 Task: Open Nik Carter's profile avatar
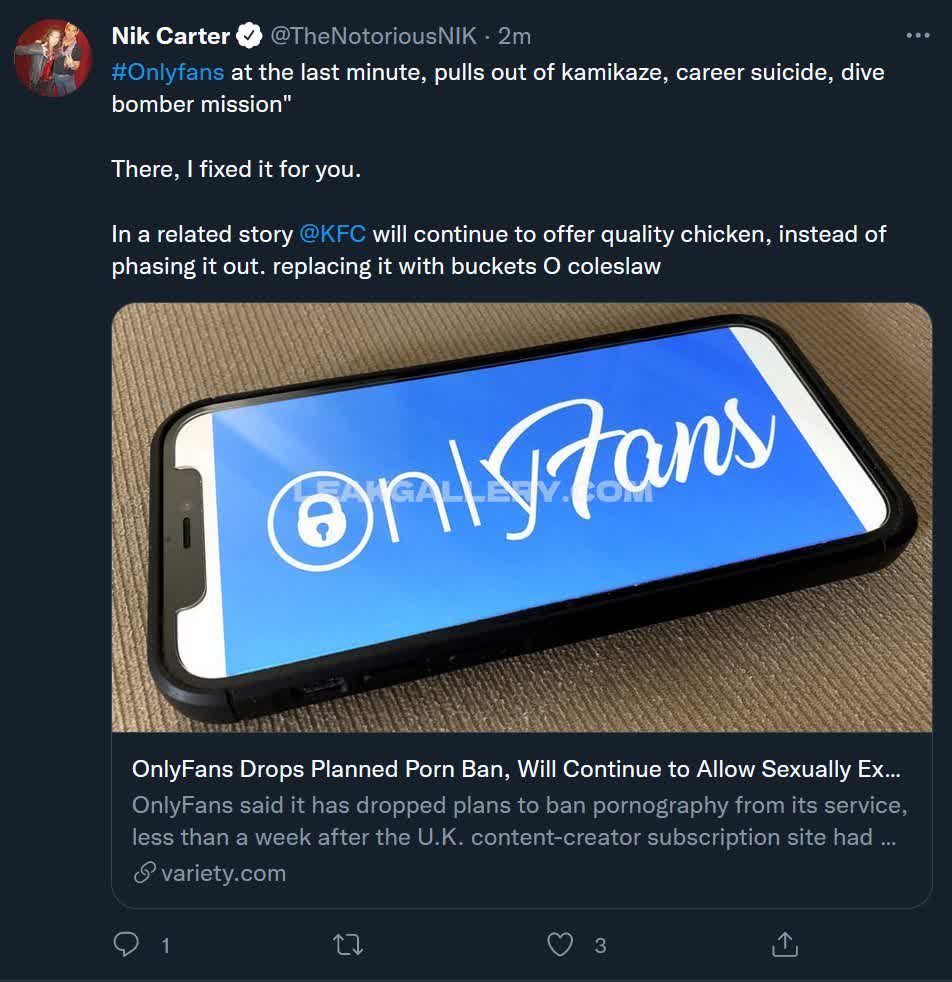click(53, 58)
